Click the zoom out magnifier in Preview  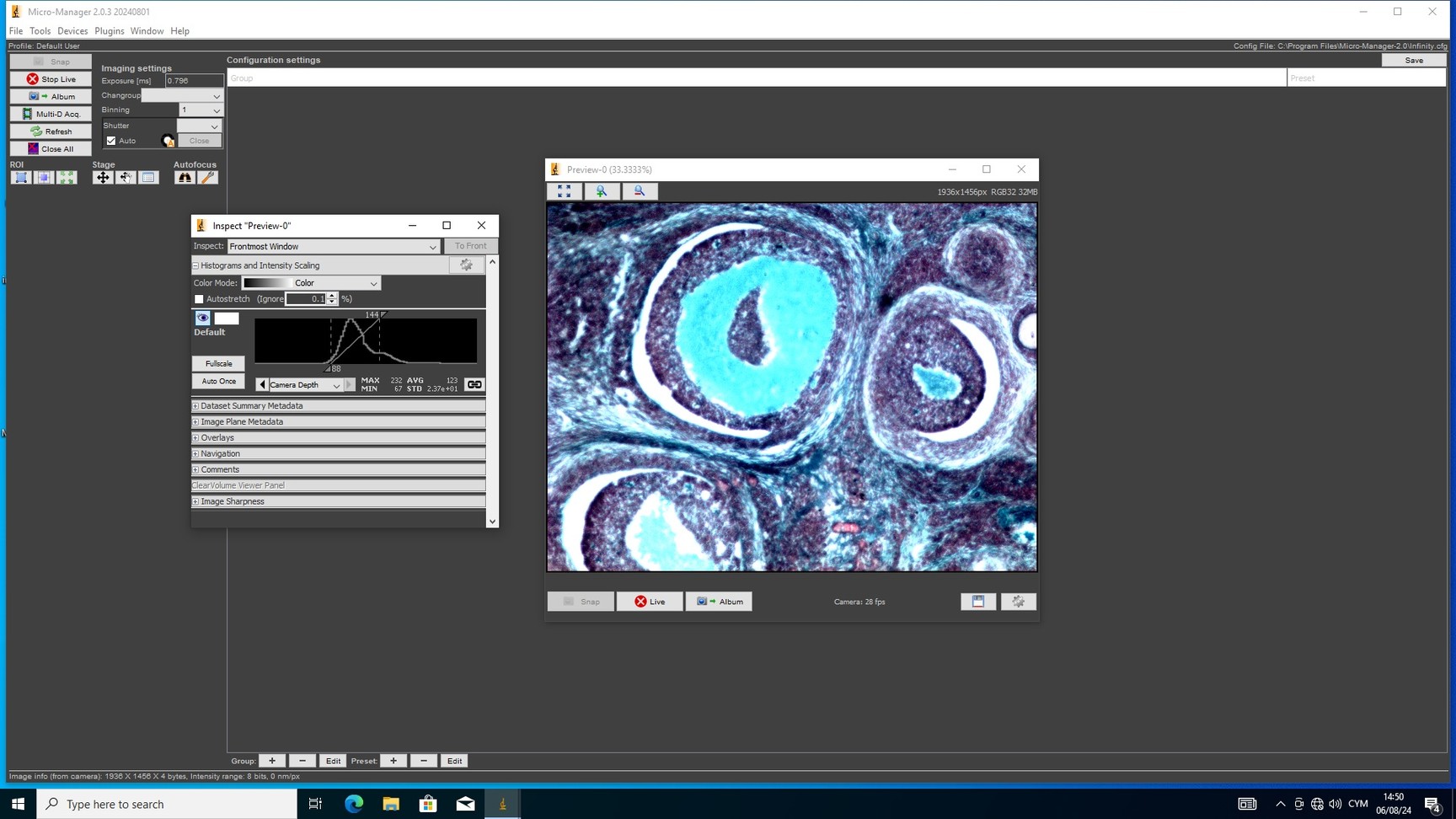(x=640, y=191)
